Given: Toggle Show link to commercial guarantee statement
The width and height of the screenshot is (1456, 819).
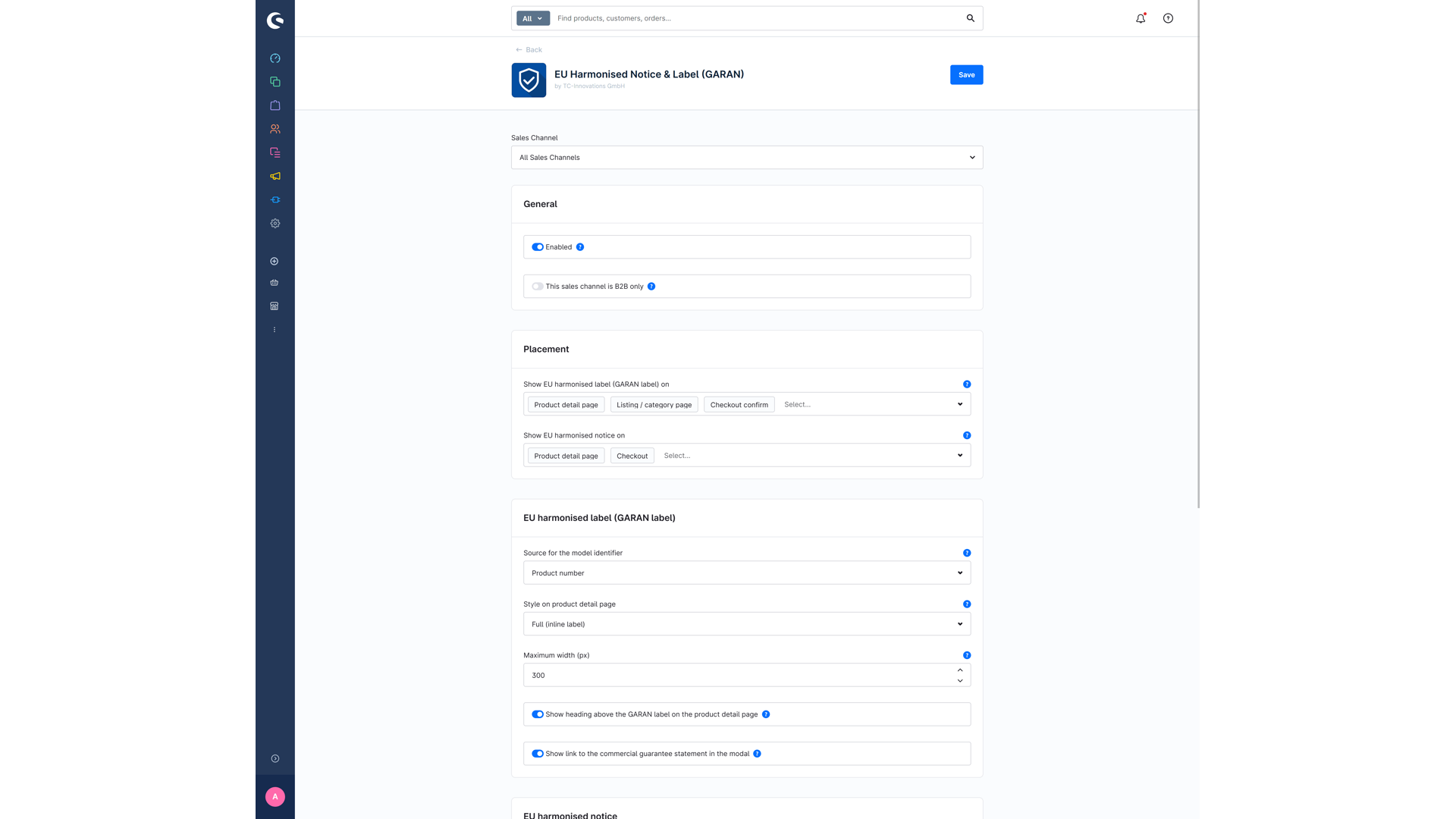Looking at the screenshot, I should (538, 754).
